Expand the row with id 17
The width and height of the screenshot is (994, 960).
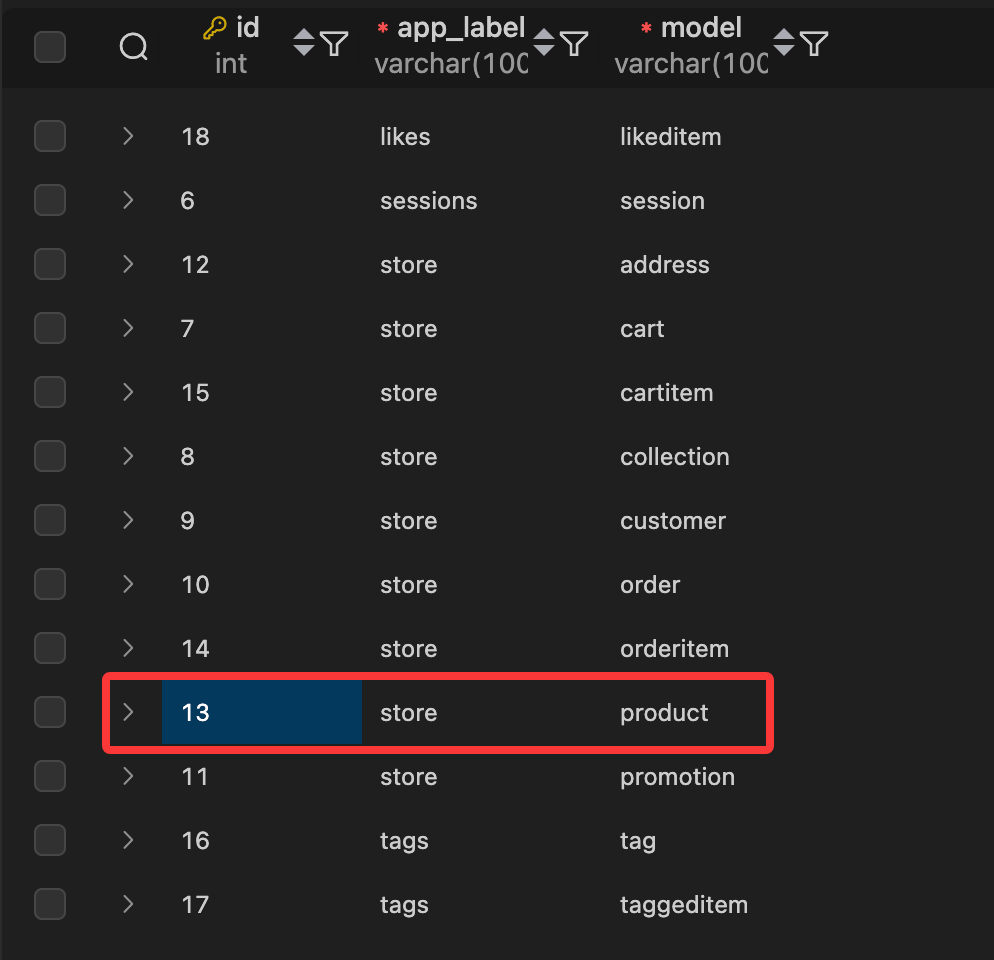coord(128,905)
